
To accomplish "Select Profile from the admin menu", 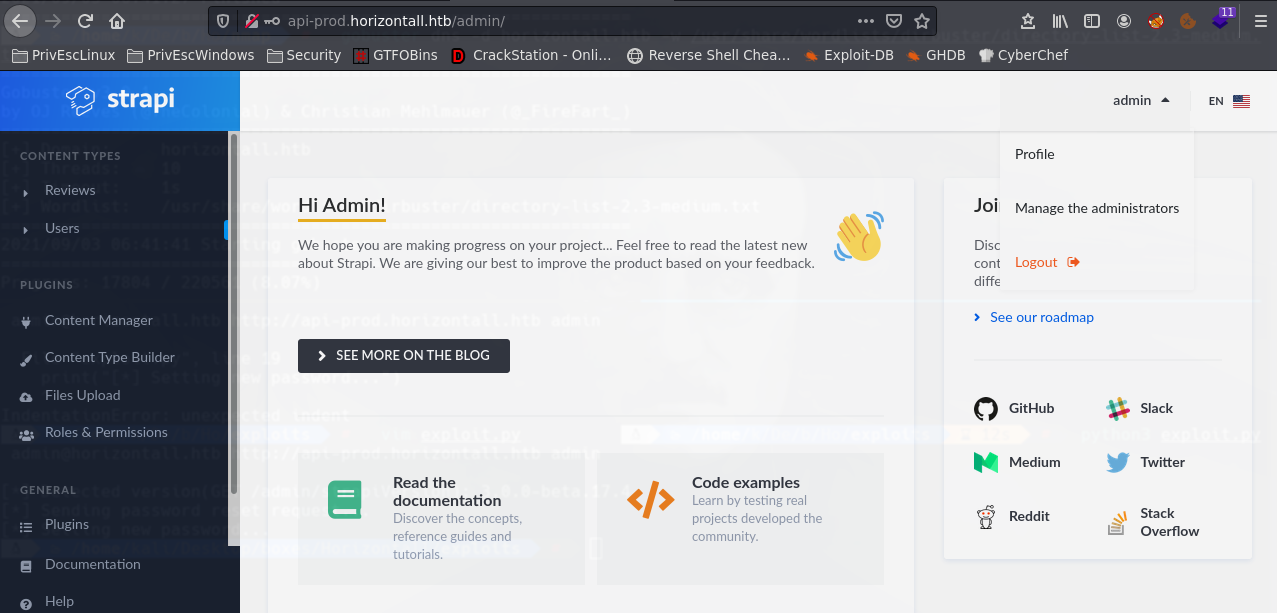I will click(1034, 154).
